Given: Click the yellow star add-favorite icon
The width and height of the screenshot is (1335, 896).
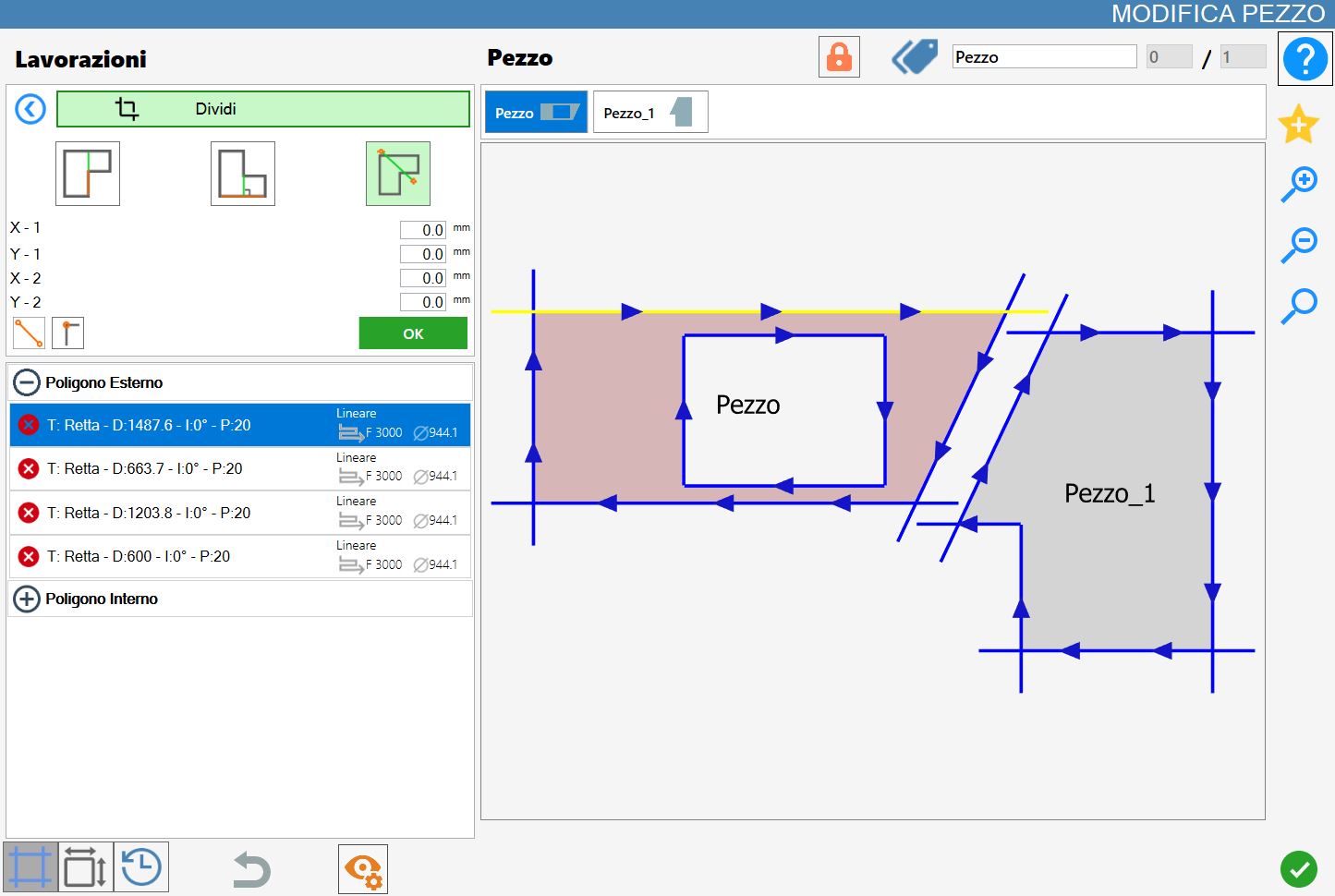Looking at the screenshot, I should coord(1298,124).
